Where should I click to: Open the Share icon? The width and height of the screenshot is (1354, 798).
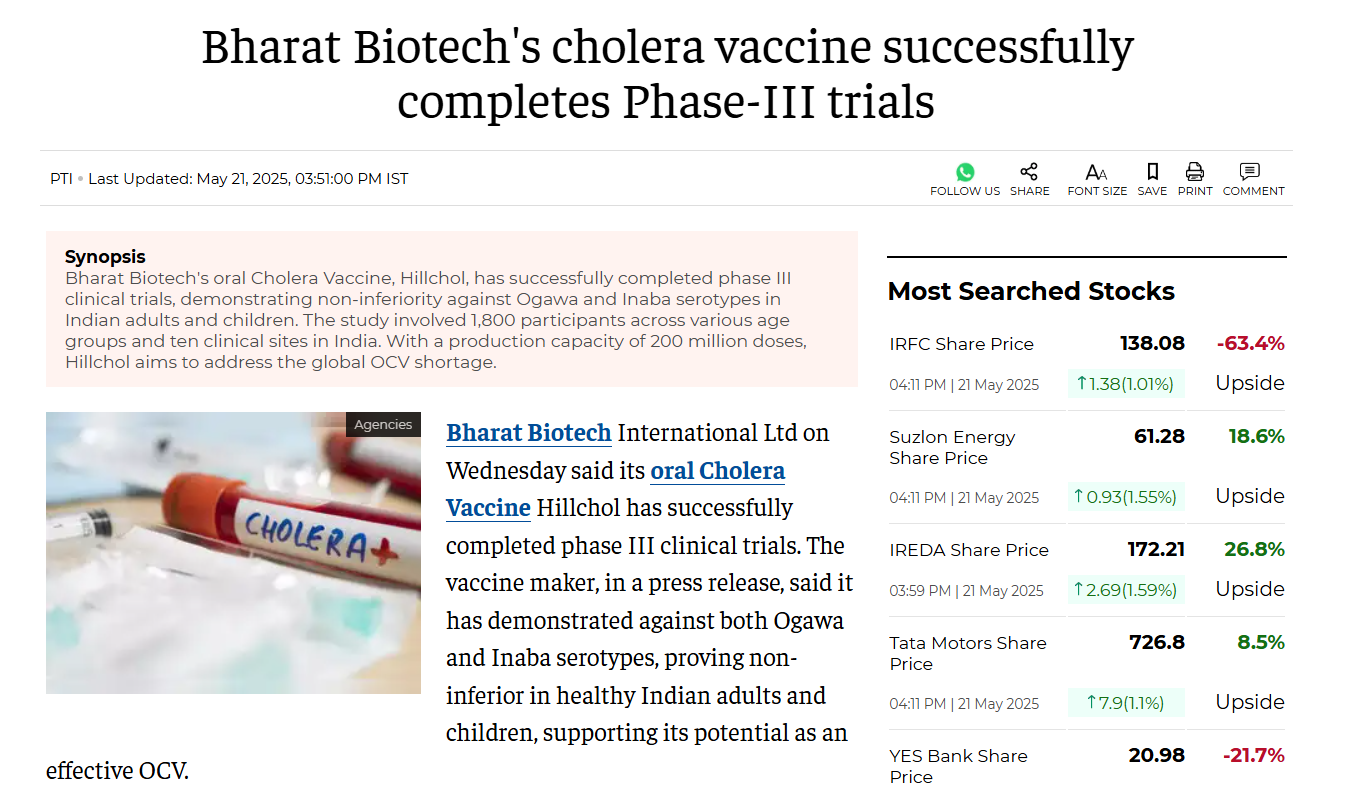click(x=1029, y=172)
